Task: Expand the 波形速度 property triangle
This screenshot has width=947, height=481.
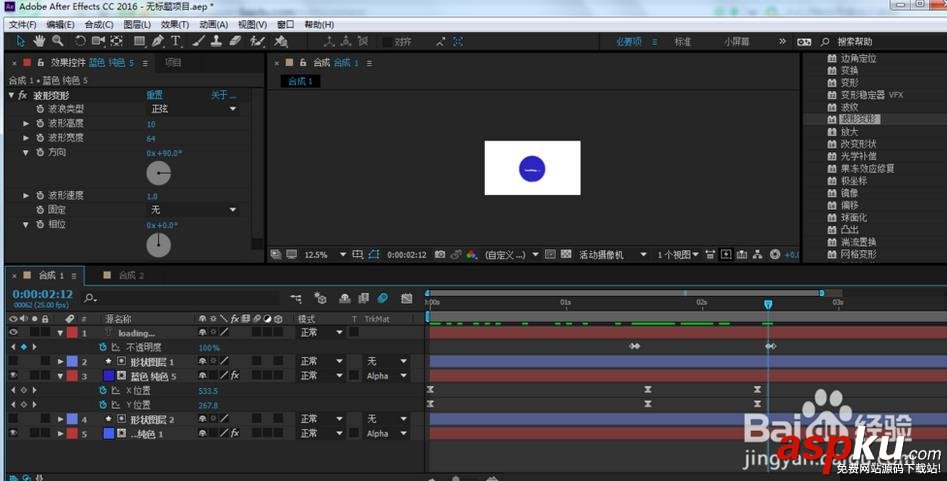Action: point(26,196)
